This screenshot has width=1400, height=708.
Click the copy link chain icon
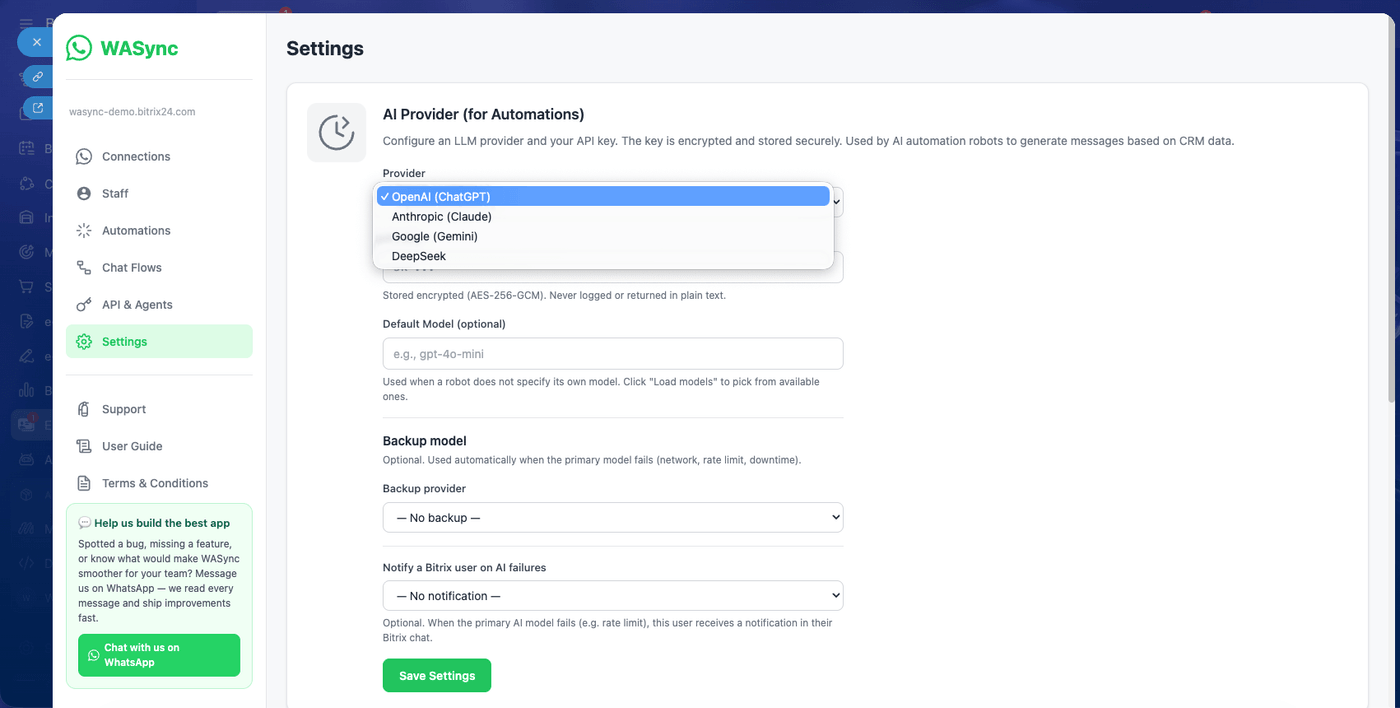tap(38, 76)
